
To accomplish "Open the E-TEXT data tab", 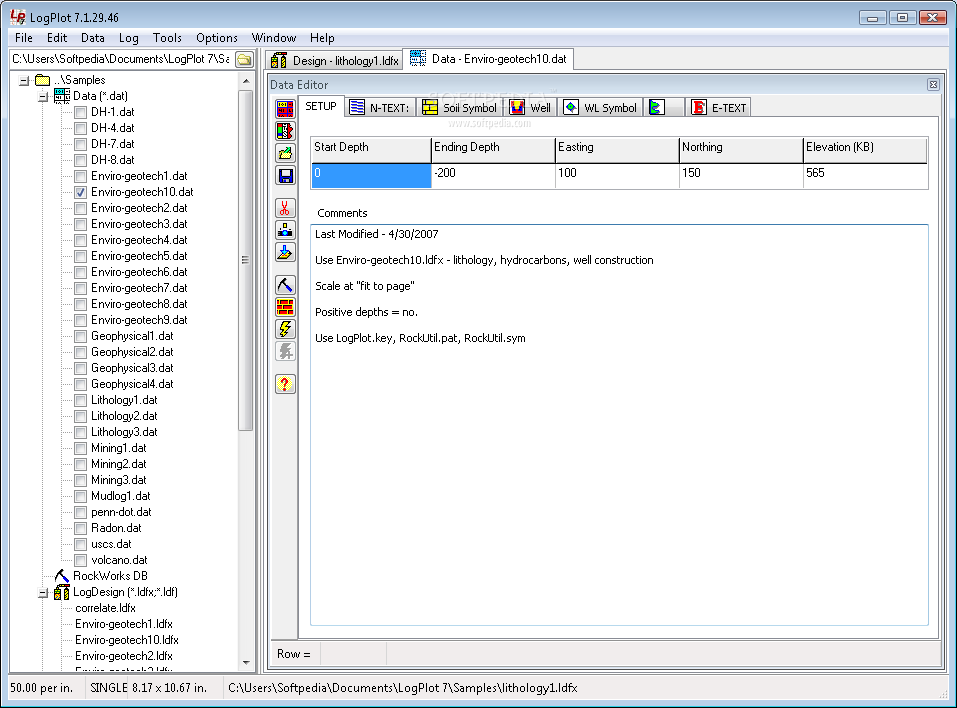I will pos(719,108).
